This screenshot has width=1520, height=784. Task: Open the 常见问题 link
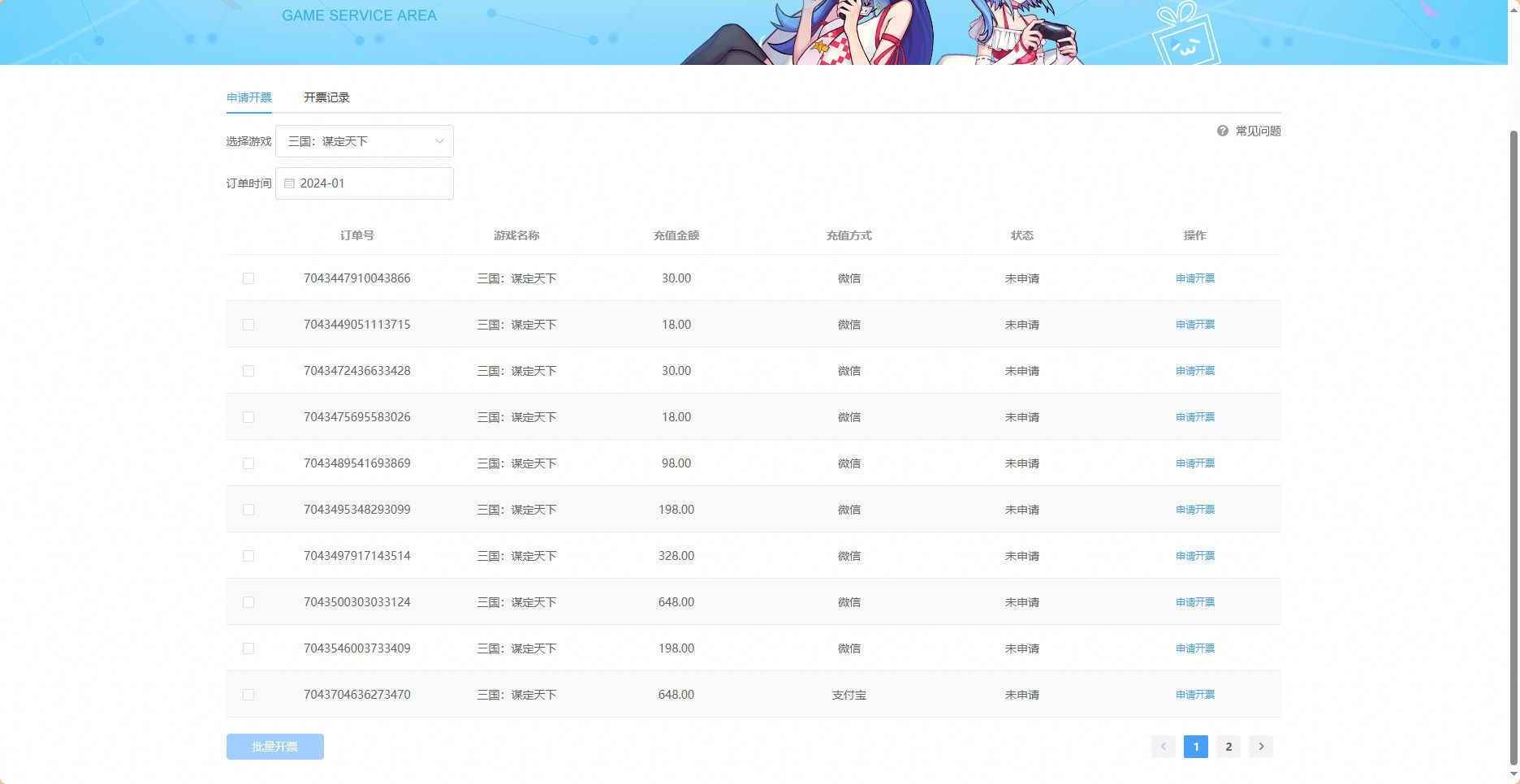1258,131
